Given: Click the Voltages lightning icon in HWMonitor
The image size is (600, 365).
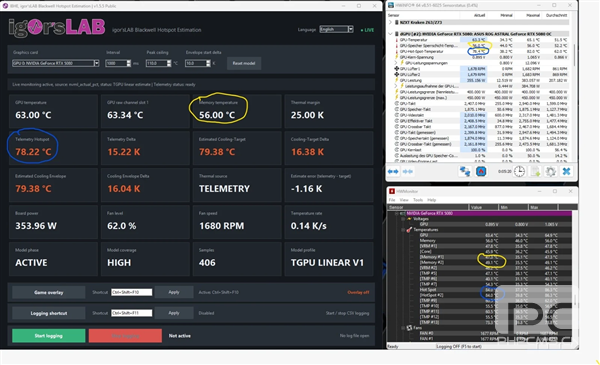Looking at the screenshot, I should (409, 219).
